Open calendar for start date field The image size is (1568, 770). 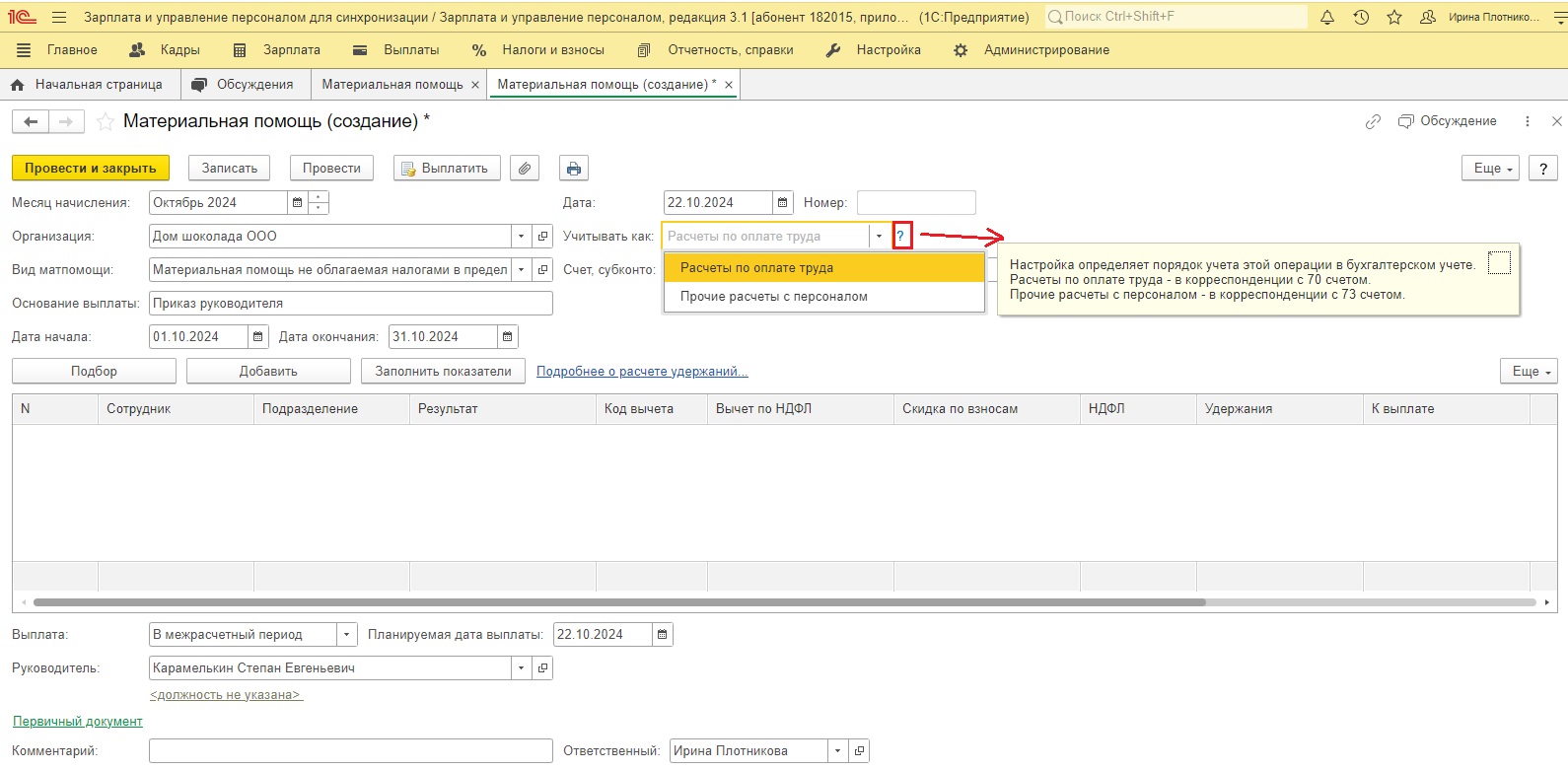tap(258, 336)
